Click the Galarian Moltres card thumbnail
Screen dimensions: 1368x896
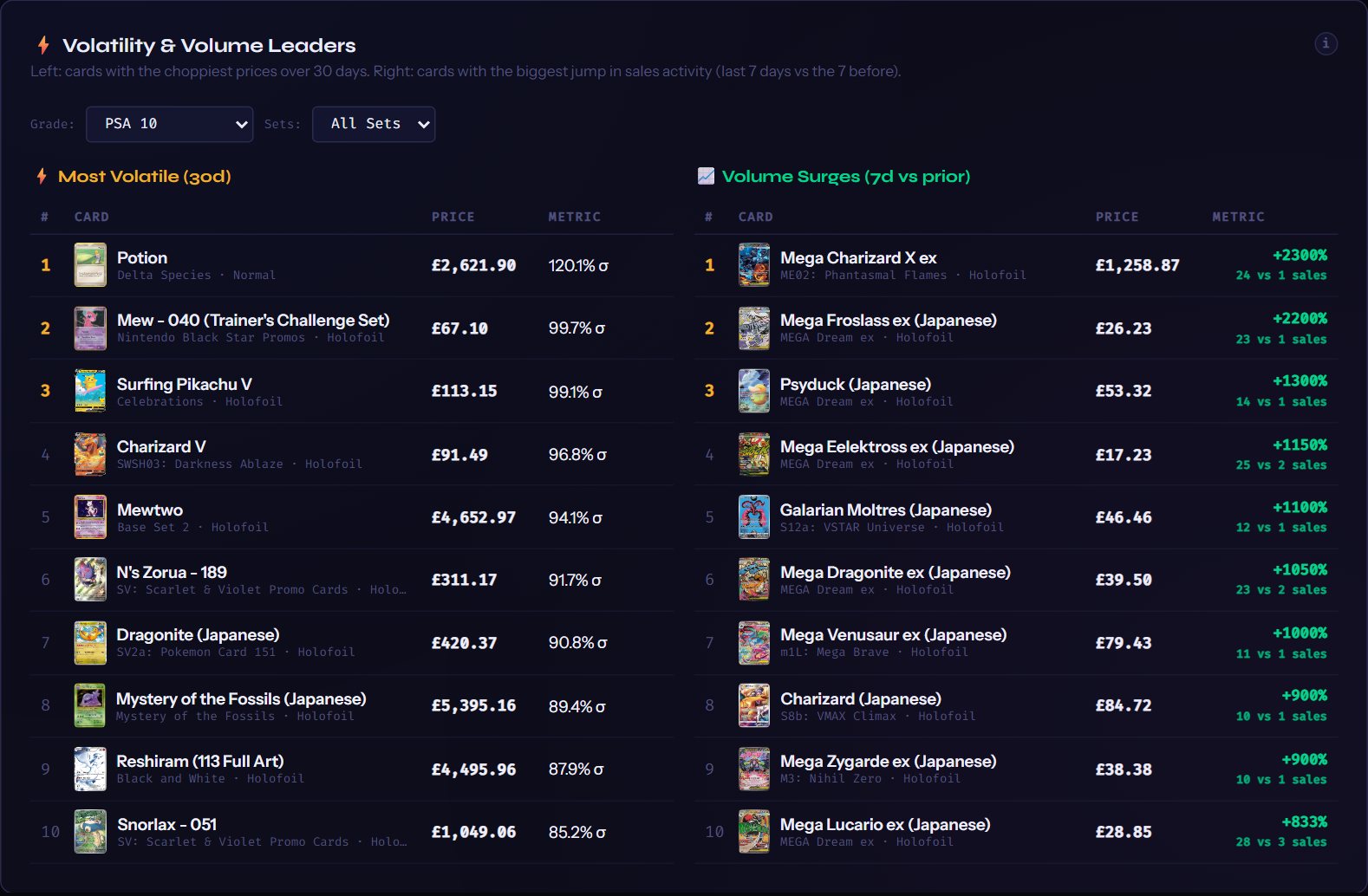(x=754, y=517)
